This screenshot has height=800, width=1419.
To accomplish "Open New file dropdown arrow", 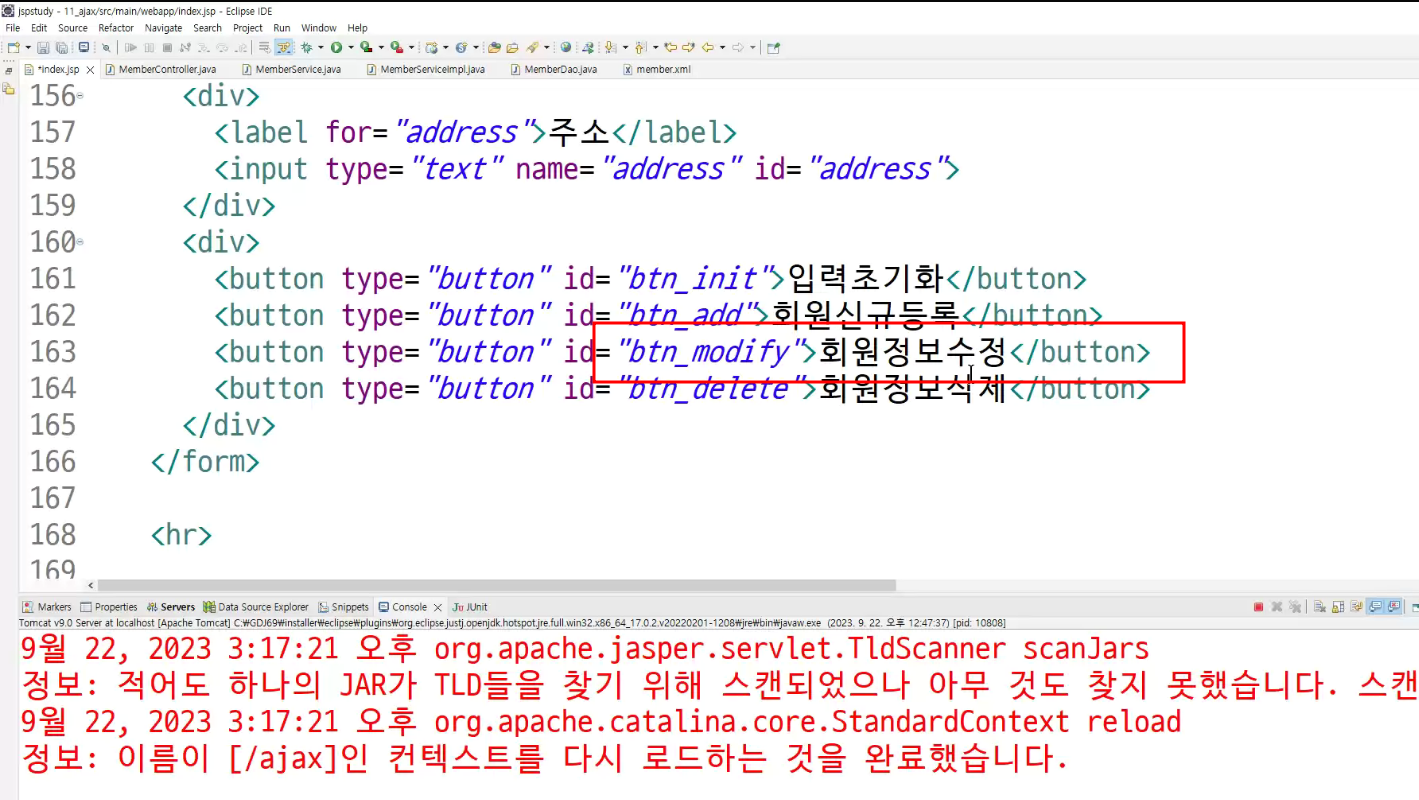I will pos(28,47).
